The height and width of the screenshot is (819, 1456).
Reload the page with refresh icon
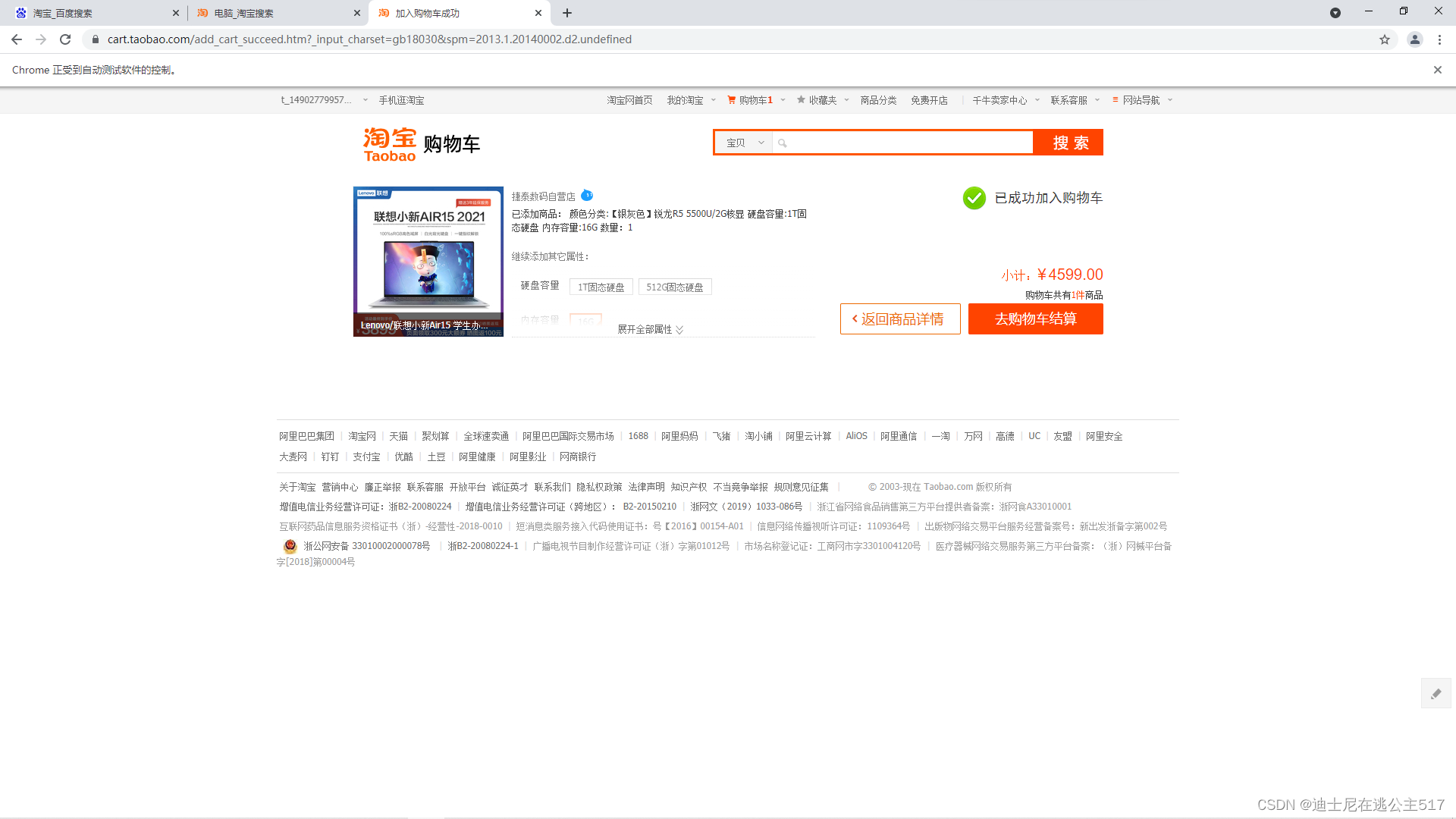[65, 39]
